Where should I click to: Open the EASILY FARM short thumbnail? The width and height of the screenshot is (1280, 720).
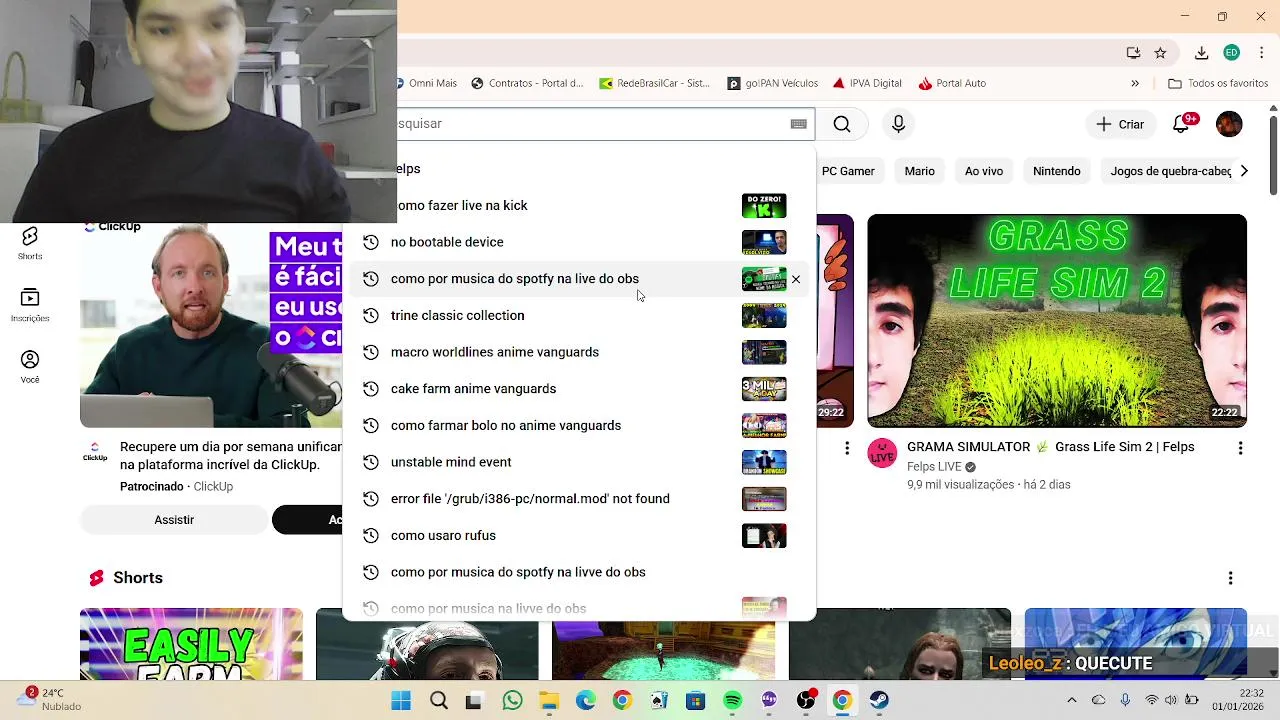coord(191,643)
